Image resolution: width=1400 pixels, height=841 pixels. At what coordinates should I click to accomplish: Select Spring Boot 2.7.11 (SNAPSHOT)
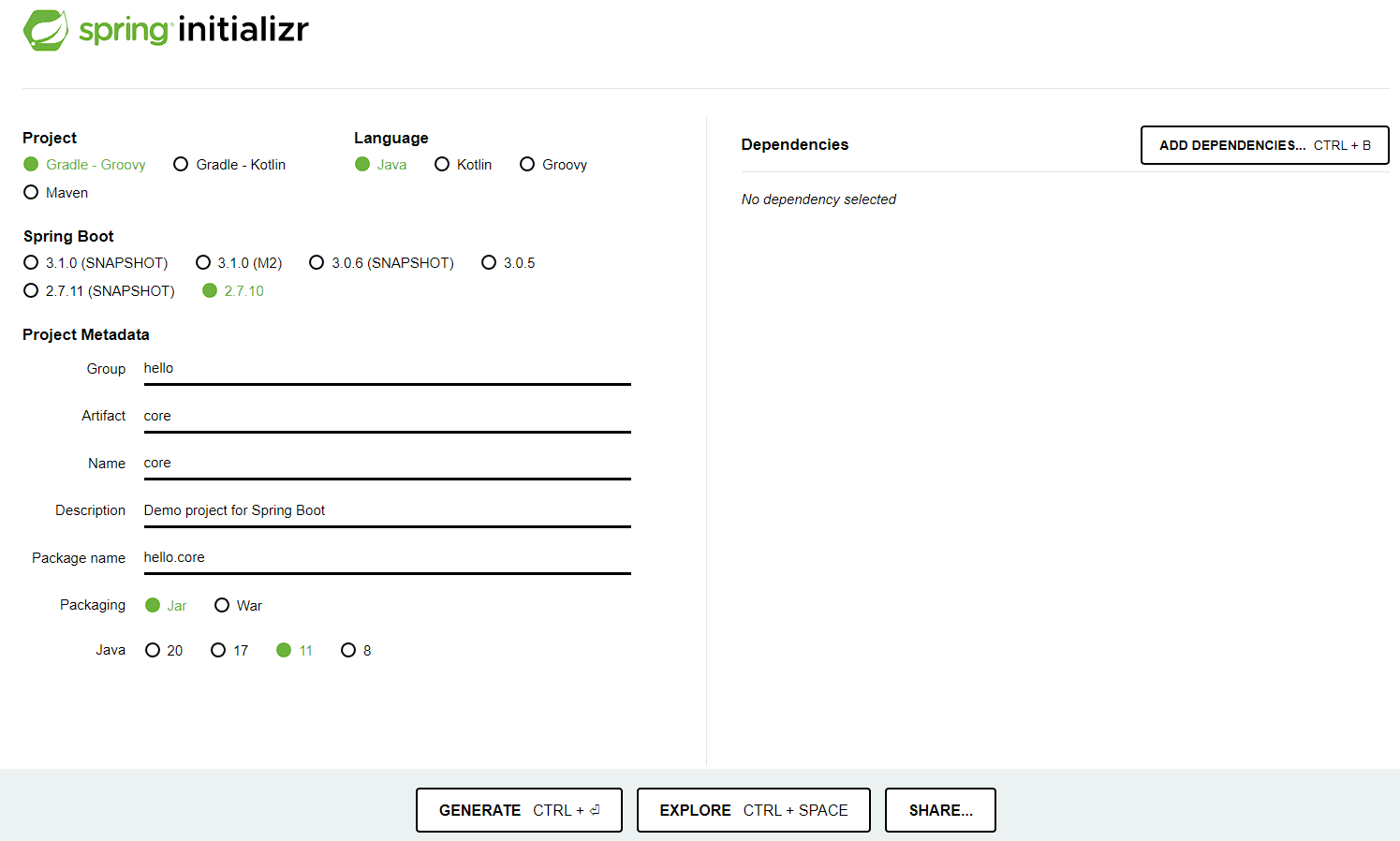pos(99,291)
